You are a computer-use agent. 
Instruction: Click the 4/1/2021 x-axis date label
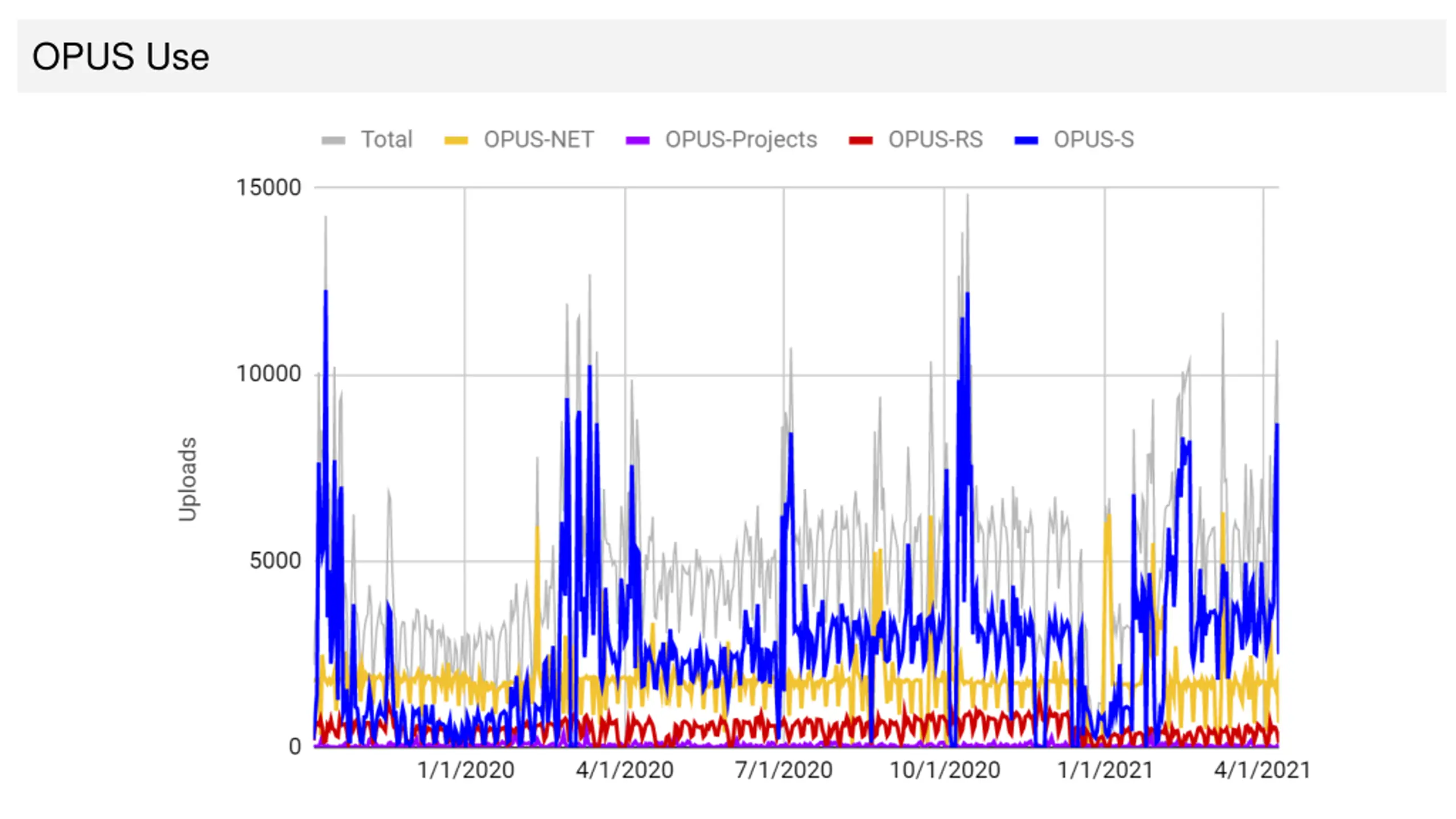tap(1263, 771)
